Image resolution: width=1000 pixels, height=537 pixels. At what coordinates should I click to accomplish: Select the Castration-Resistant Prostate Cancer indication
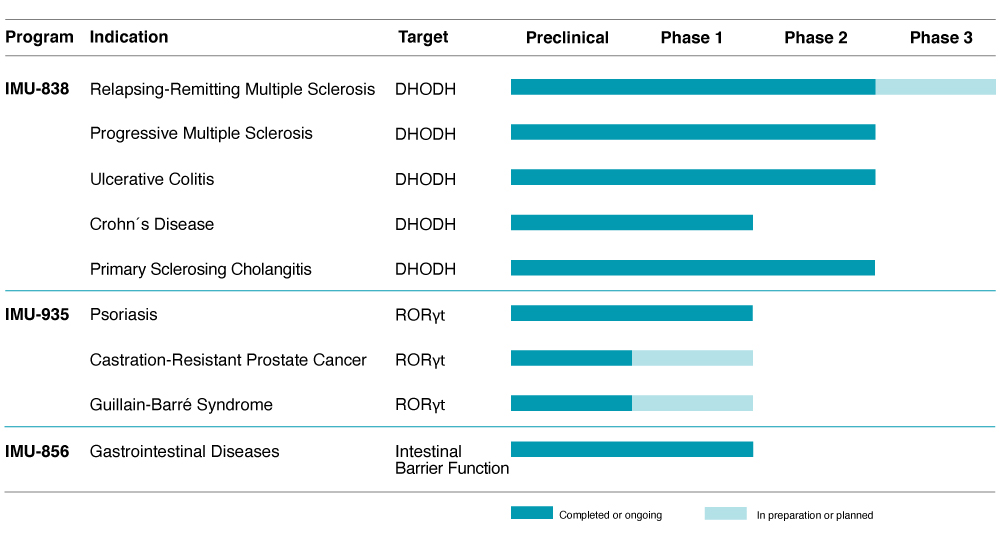tap(228, 360)
